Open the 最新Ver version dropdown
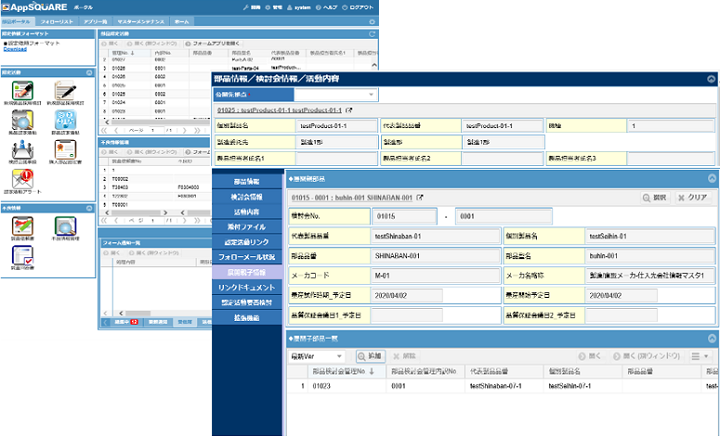Screen dimensions: 720x437 click(316, 355)
